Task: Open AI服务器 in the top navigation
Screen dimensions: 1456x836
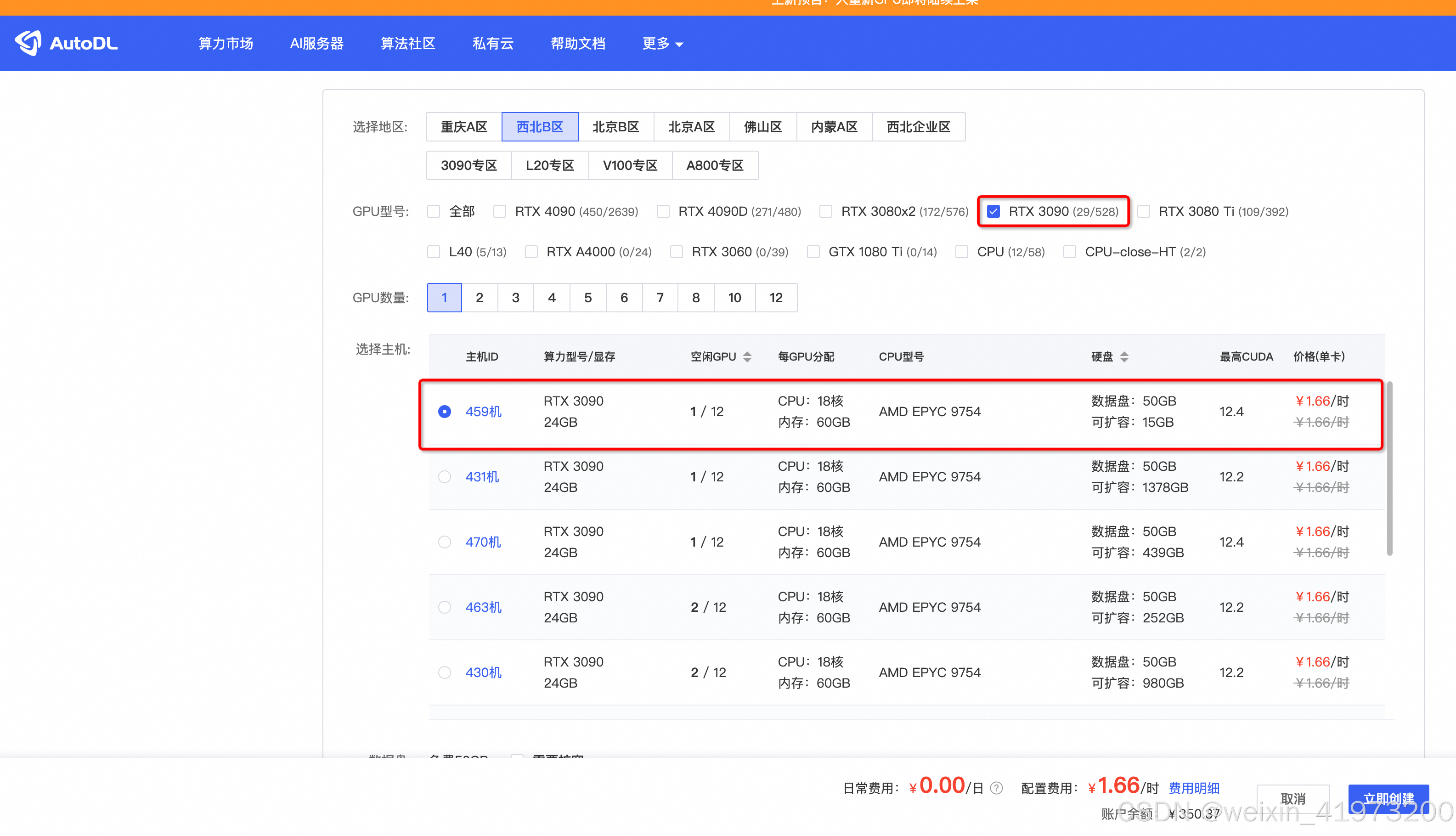Action: tap(316, 44)
